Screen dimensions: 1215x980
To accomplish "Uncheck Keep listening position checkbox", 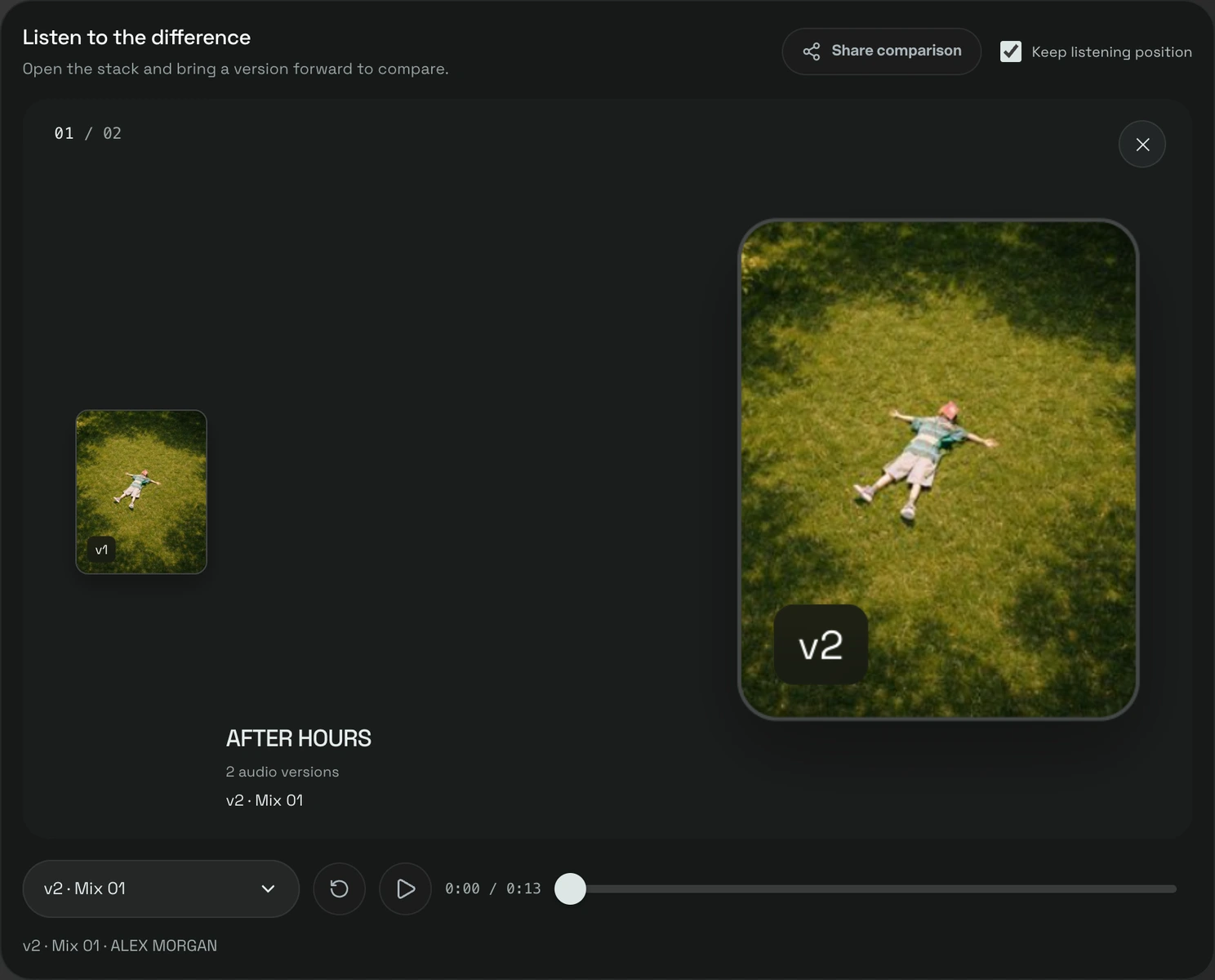I will click(x=1011, y=51).
